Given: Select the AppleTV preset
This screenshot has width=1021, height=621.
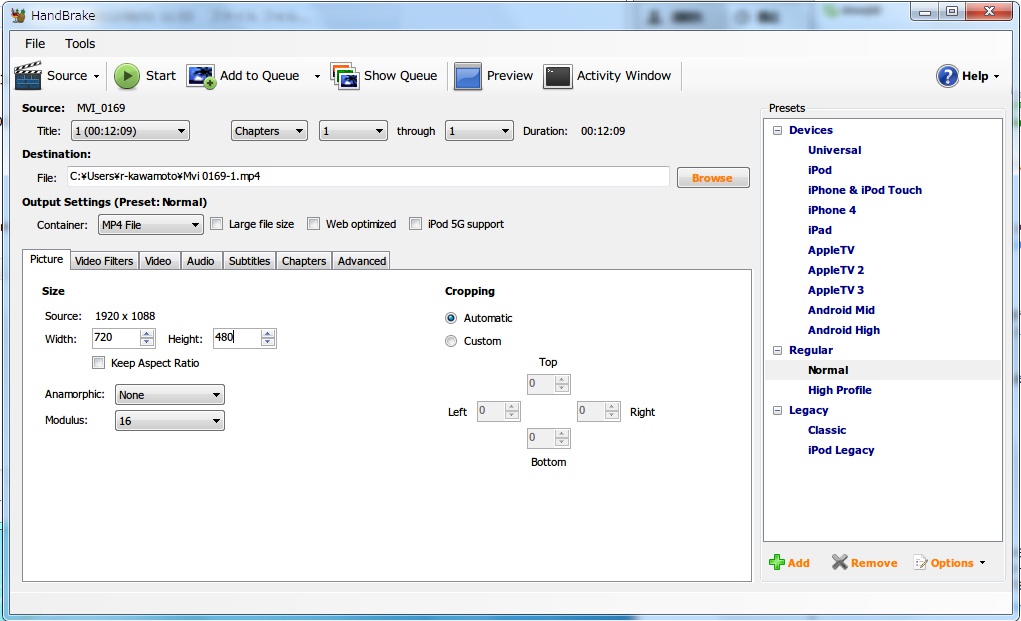Looking at the screenshot, I should [831, 251].
